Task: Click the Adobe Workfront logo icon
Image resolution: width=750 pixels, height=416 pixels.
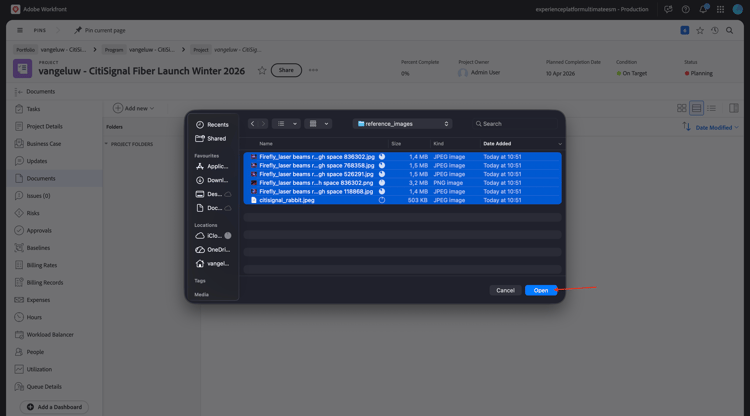Action: [15, 9]
